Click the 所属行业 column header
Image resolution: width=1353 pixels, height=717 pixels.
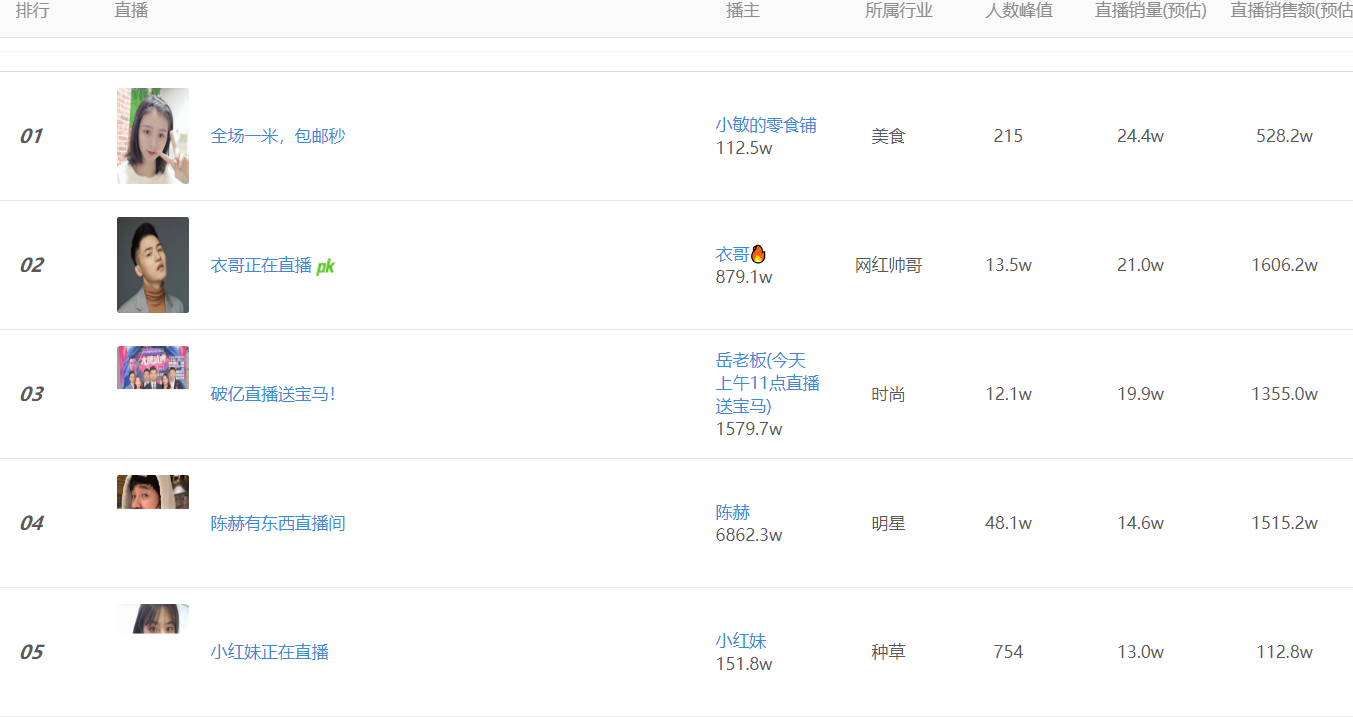click(899, 11)
